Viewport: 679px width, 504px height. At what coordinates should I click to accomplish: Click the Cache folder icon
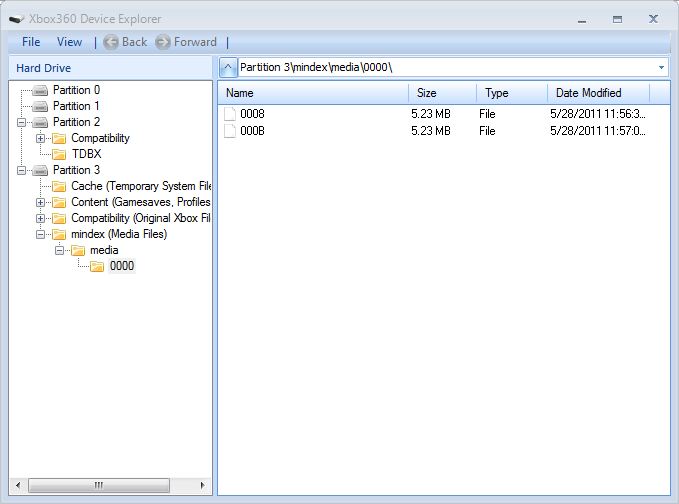59,187
